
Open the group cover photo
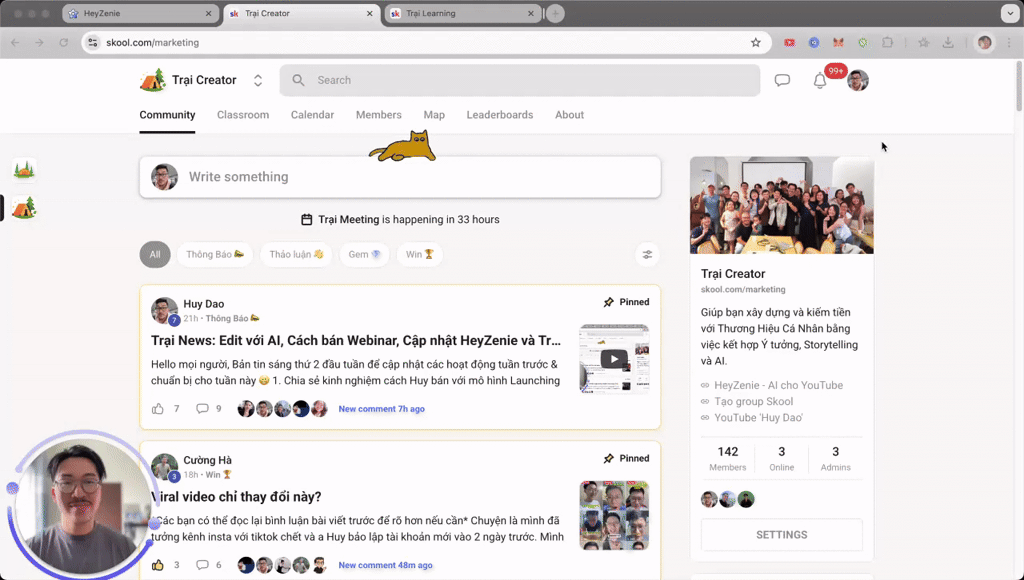(x=782, y=205)
